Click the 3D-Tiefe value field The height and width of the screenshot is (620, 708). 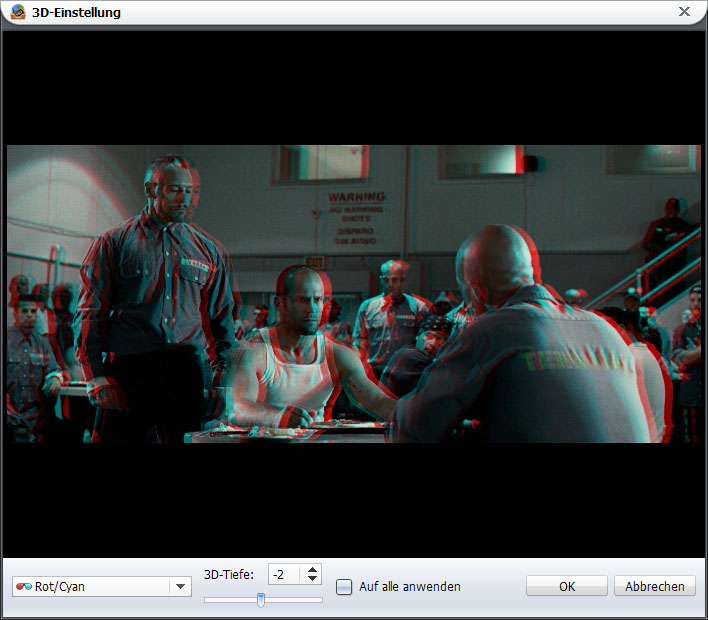[284, 574]
